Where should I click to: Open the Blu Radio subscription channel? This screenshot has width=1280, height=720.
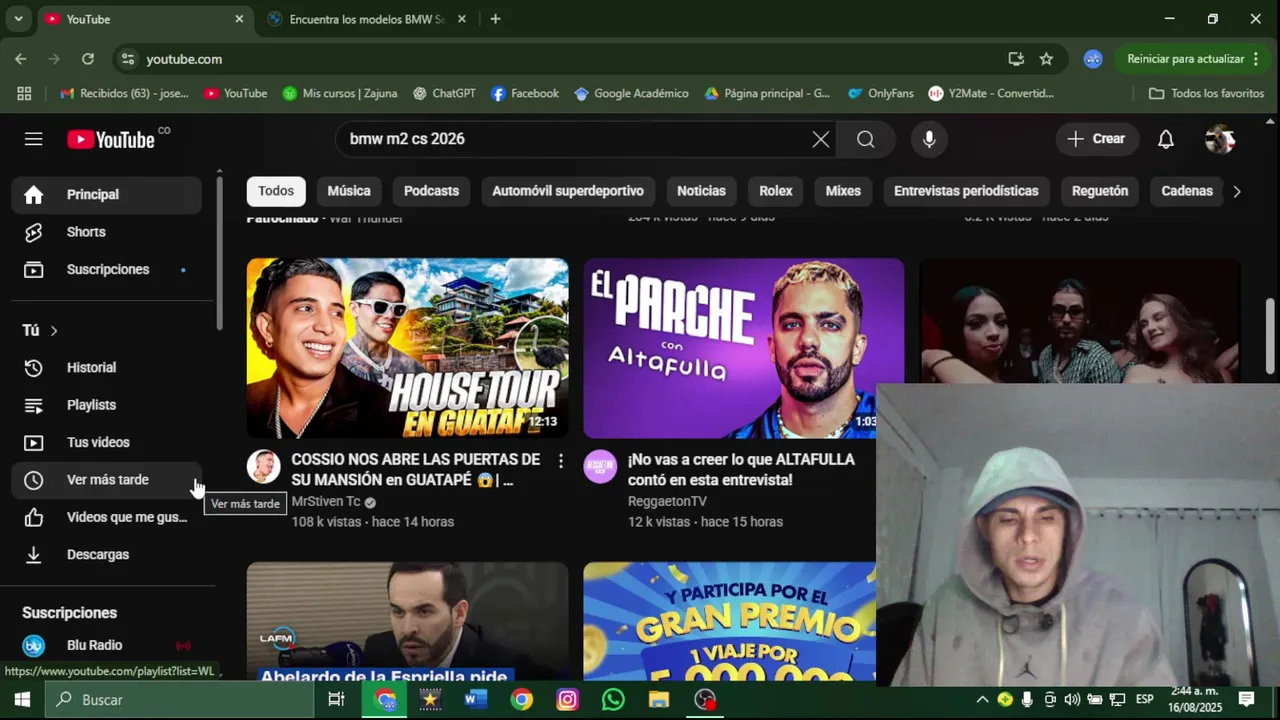[107, 645]
